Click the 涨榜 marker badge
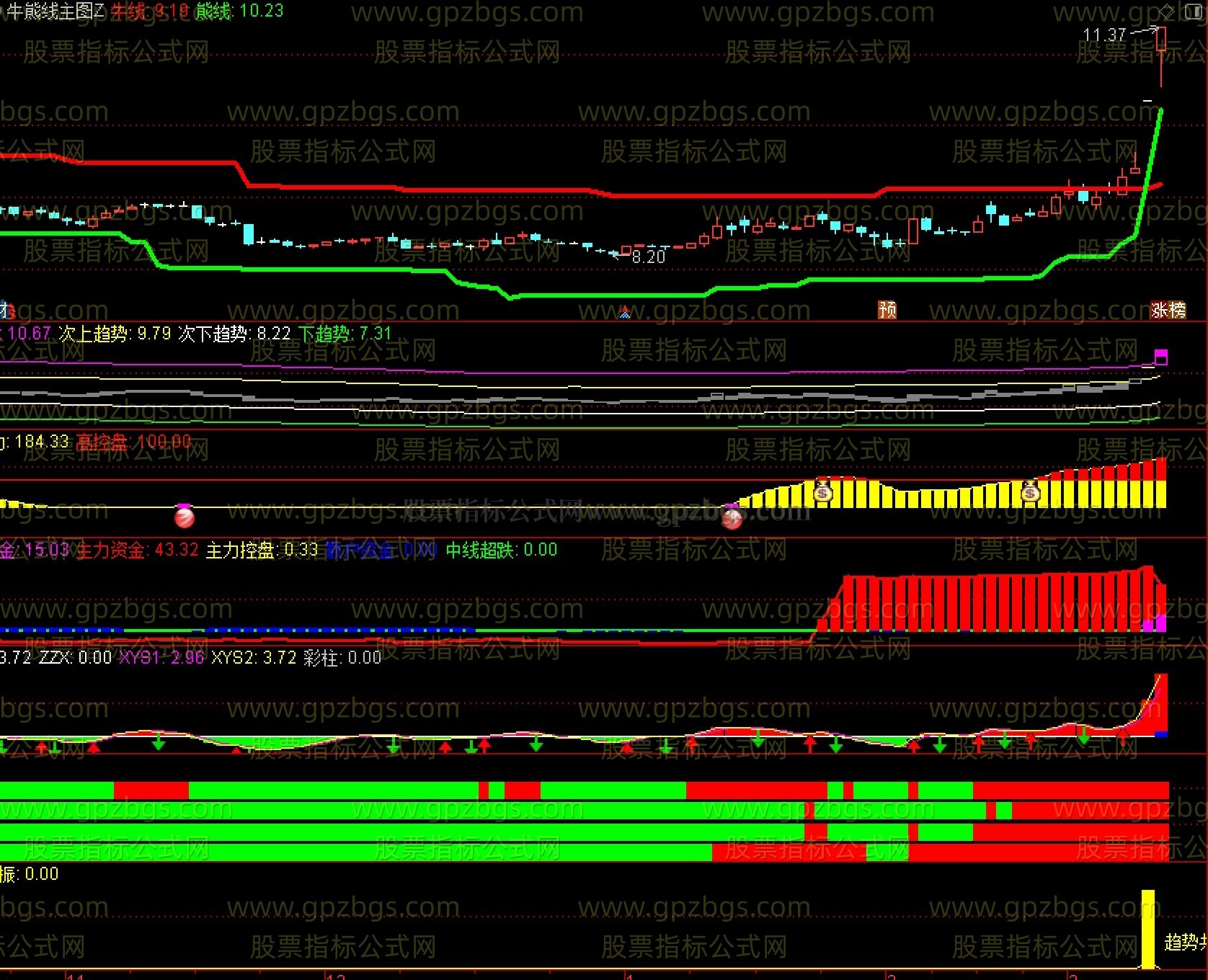Image resolution: width=1208 pixels, height=980 pixels. pos(1168,310)
